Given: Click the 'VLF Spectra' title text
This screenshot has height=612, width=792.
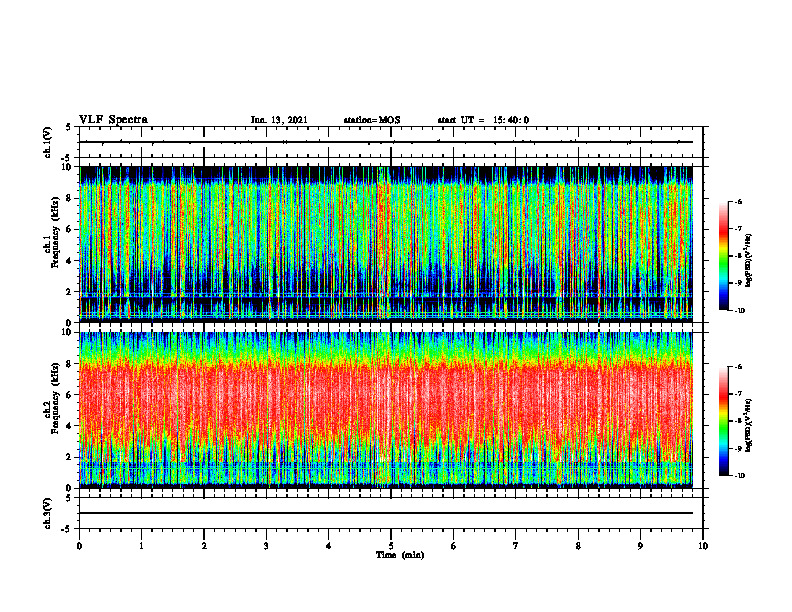Looking at the screenshot, I should click(x=113, y=120).
